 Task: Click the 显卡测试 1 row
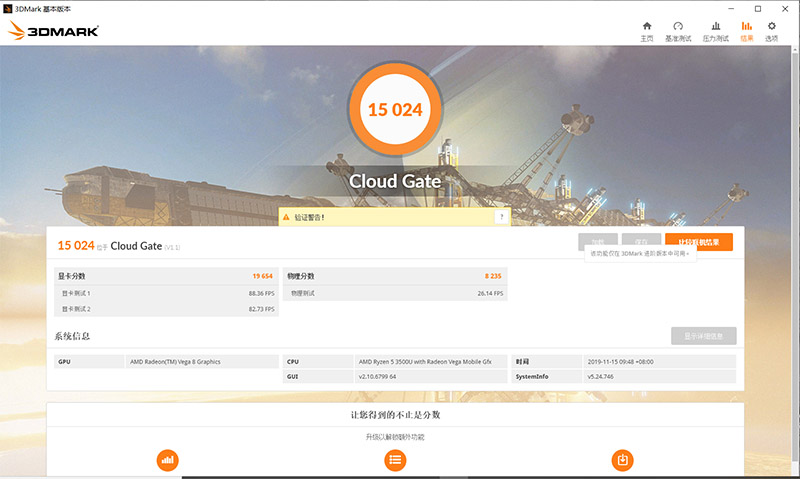point(166,293)
